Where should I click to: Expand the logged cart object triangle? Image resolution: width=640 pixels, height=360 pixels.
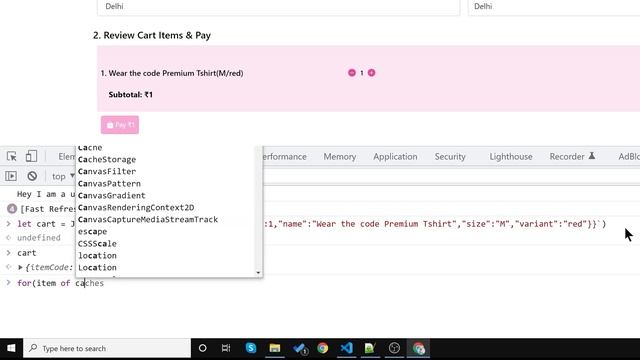click(20, 267)
